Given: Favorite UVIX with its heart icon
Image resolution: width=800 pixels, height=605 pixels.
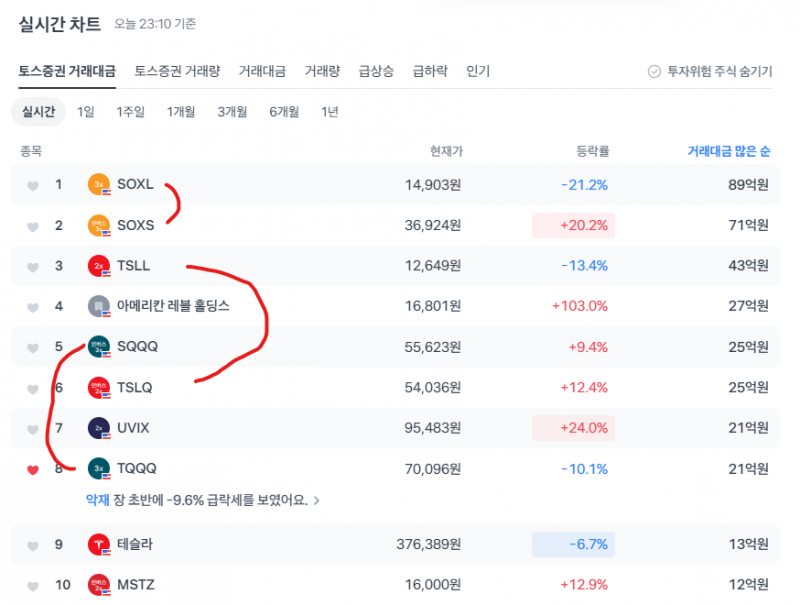Looking at the screenshot, I should [x=33, y=429].
